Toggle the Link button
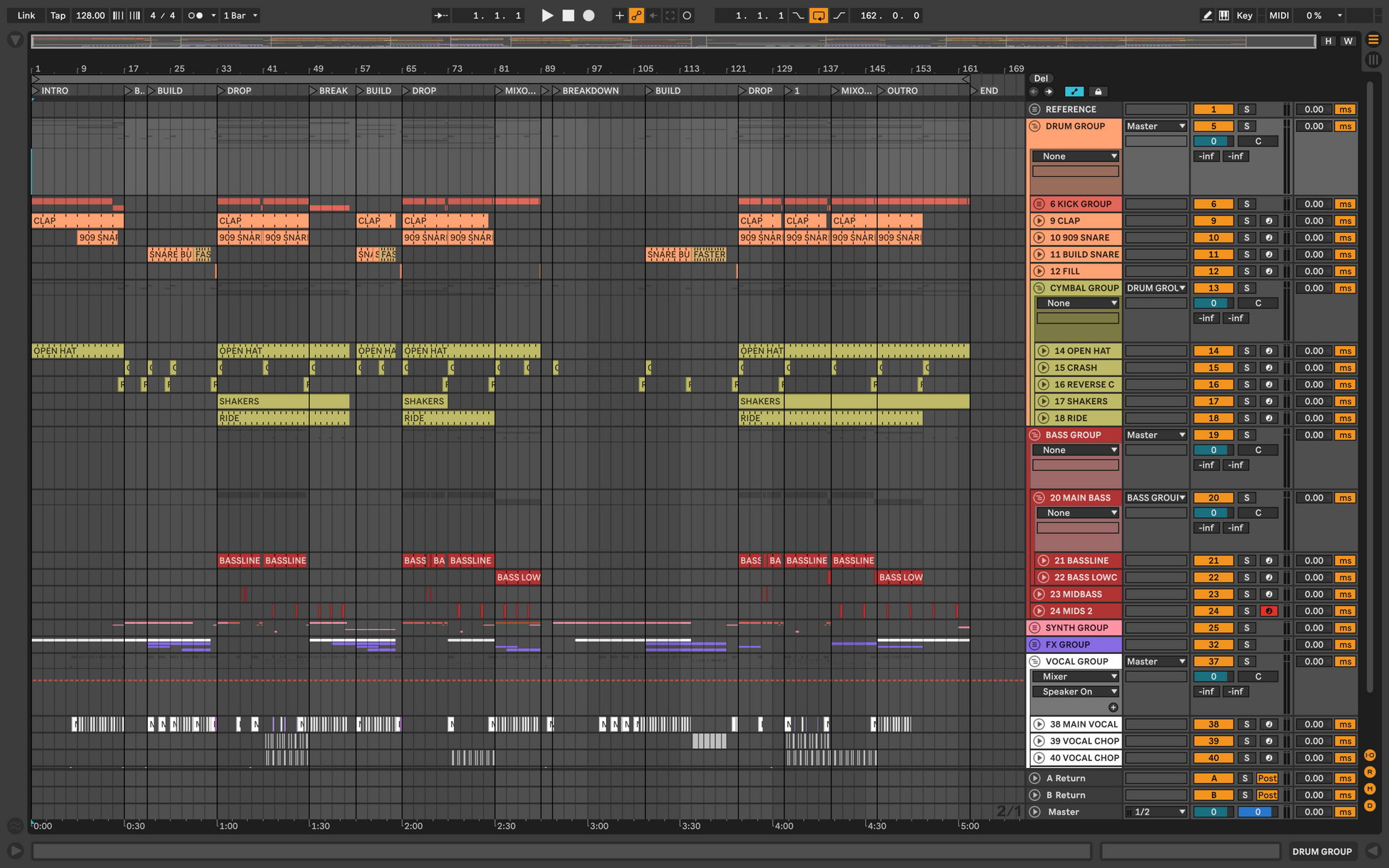 (26, 15)
